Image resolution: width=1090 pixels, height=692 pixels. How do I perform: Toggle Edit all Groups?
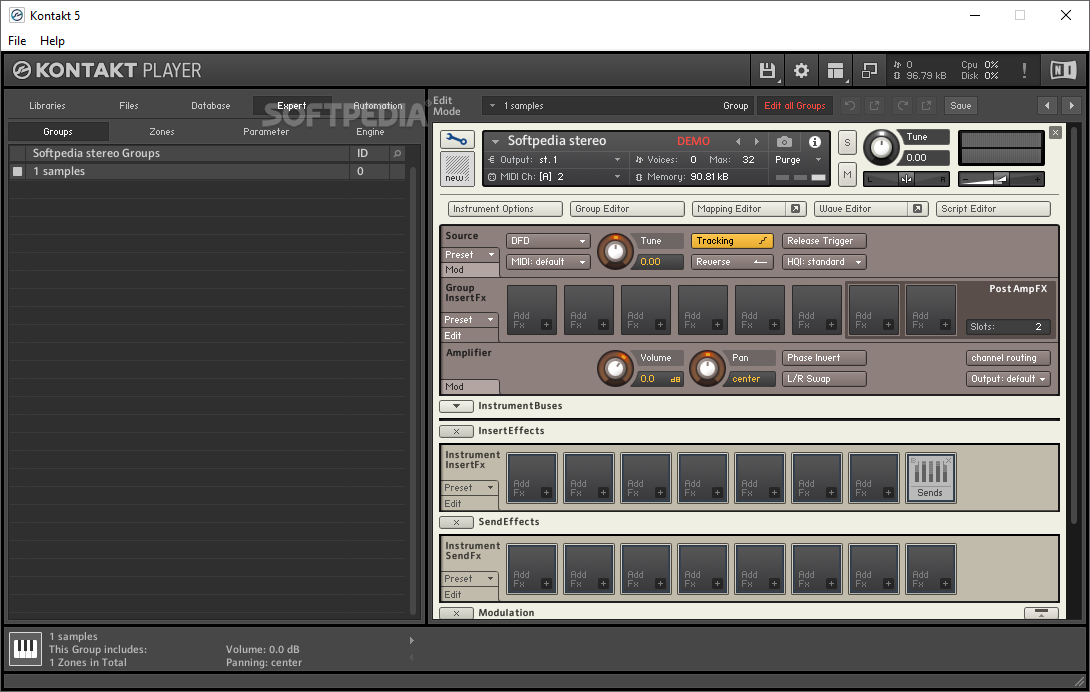(x=795, y=106)
